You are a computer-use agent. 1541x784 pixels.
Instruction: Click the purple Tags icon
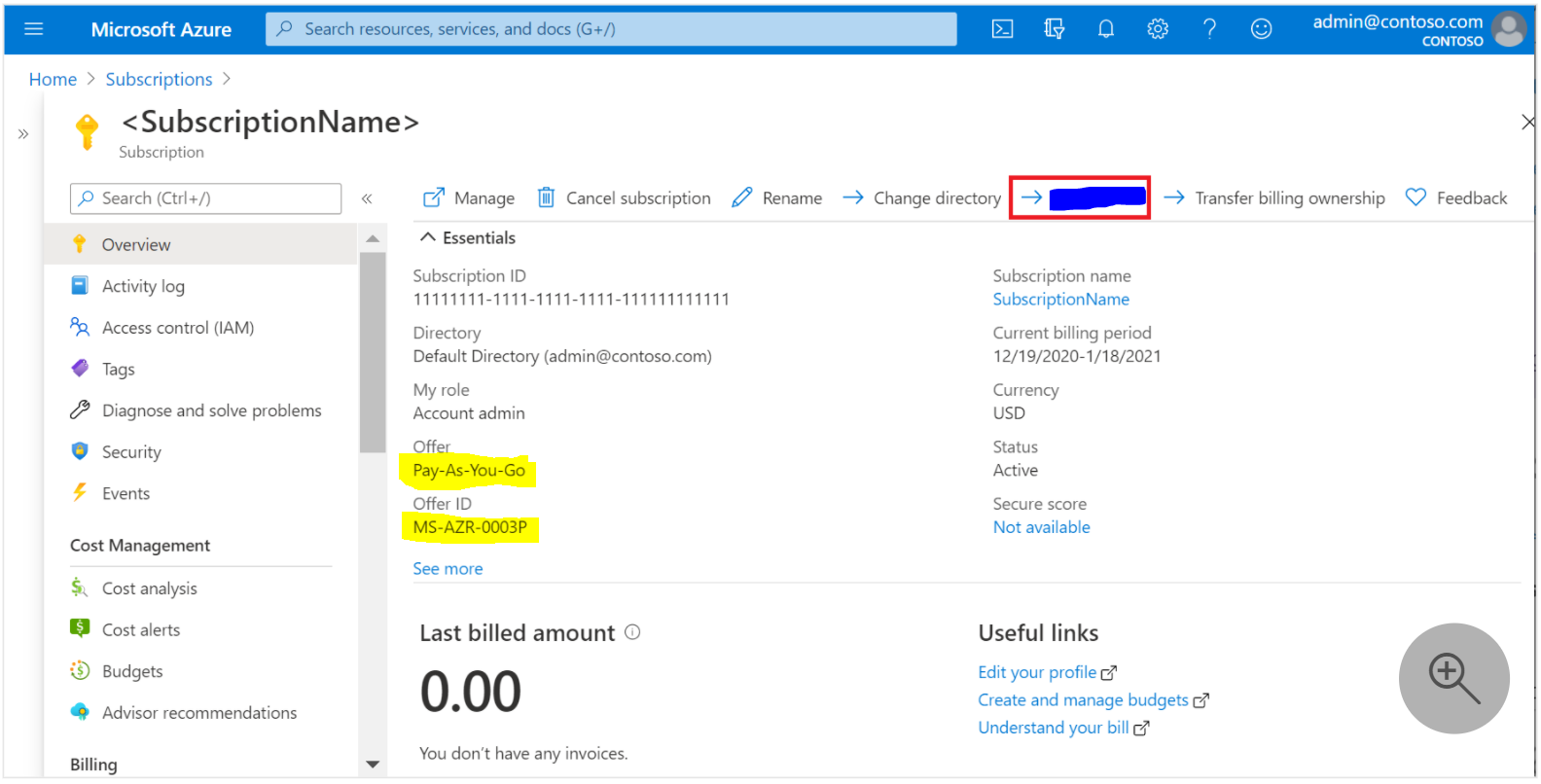pos(80,368)
